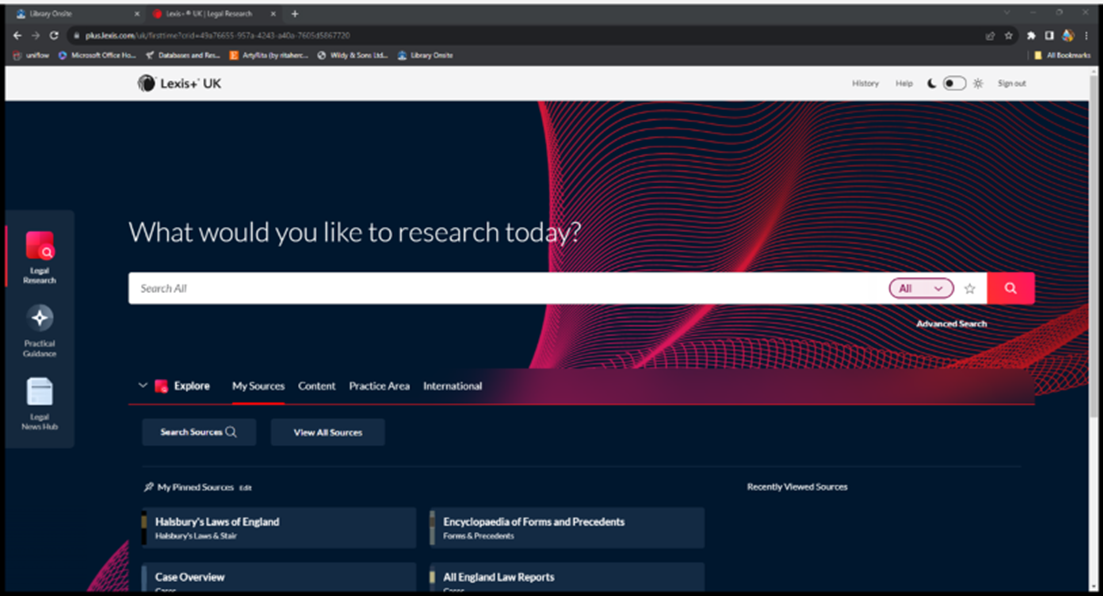Click the moon dark mode icon

coord(931,83)
